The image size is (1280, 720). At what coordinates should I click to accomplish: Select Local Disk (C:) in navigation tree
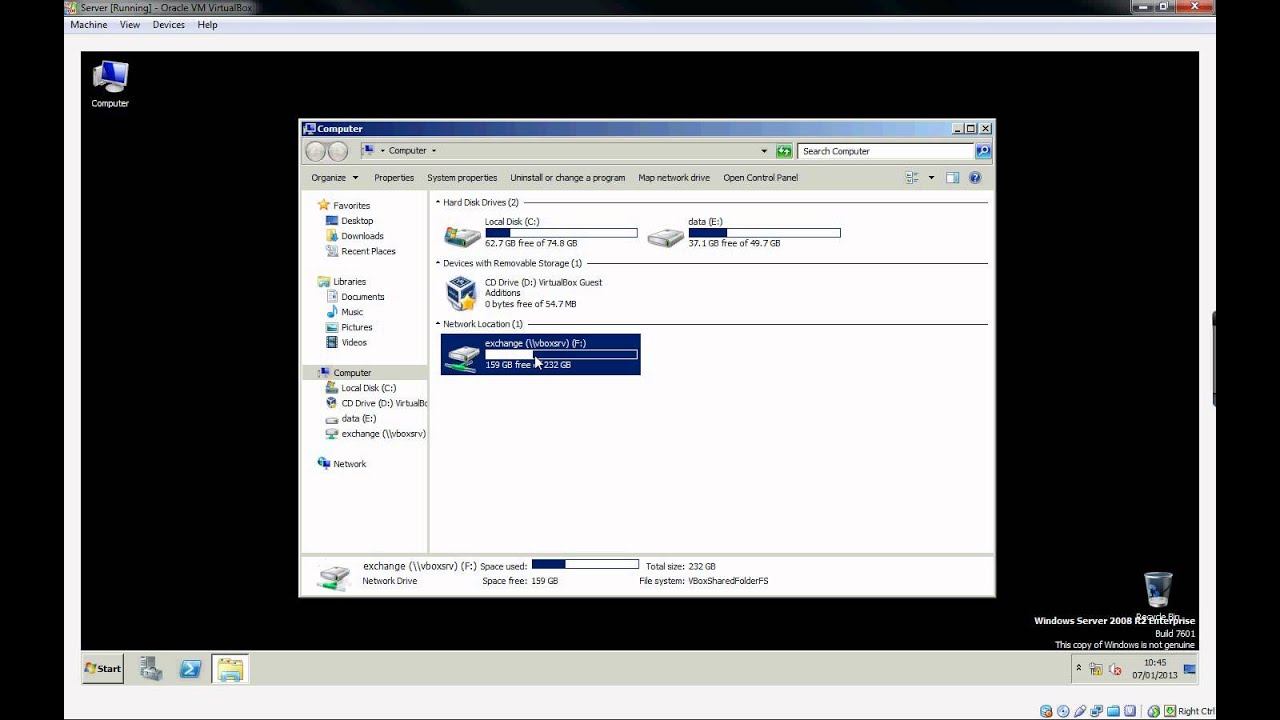coord(360,388)
